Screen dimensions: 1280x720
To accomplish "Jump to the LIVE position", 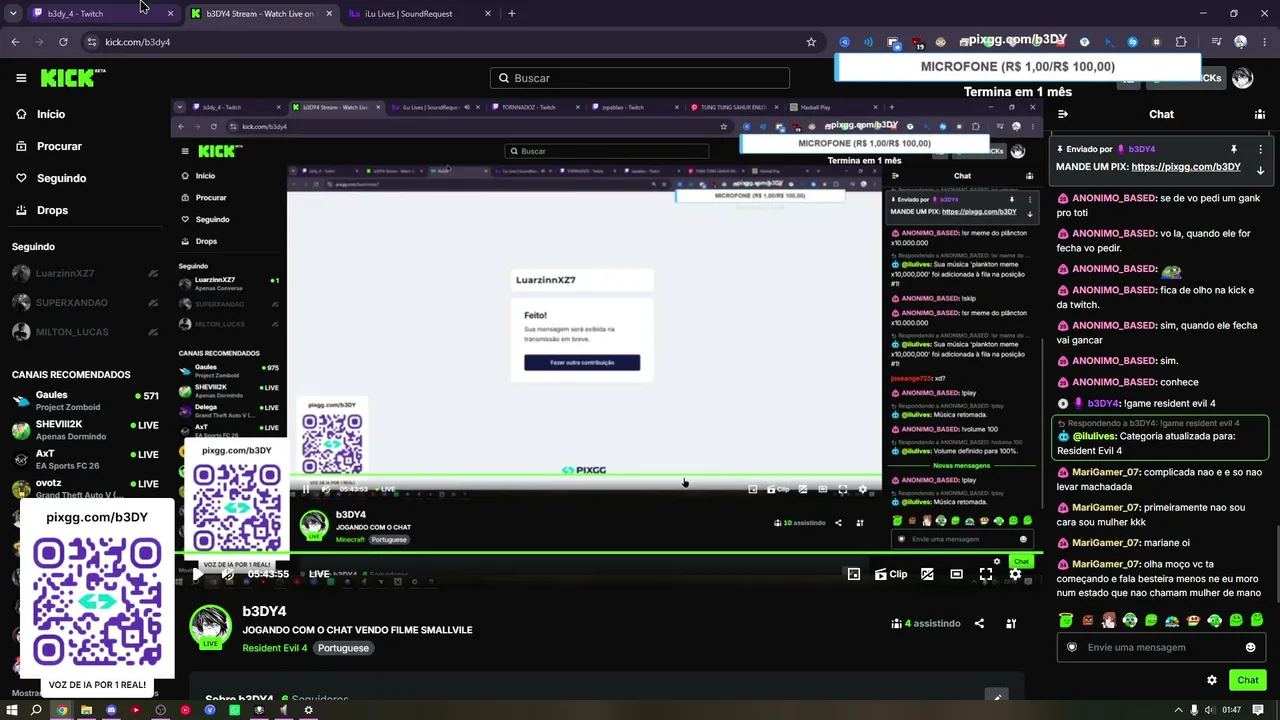I will coord(319,574).
